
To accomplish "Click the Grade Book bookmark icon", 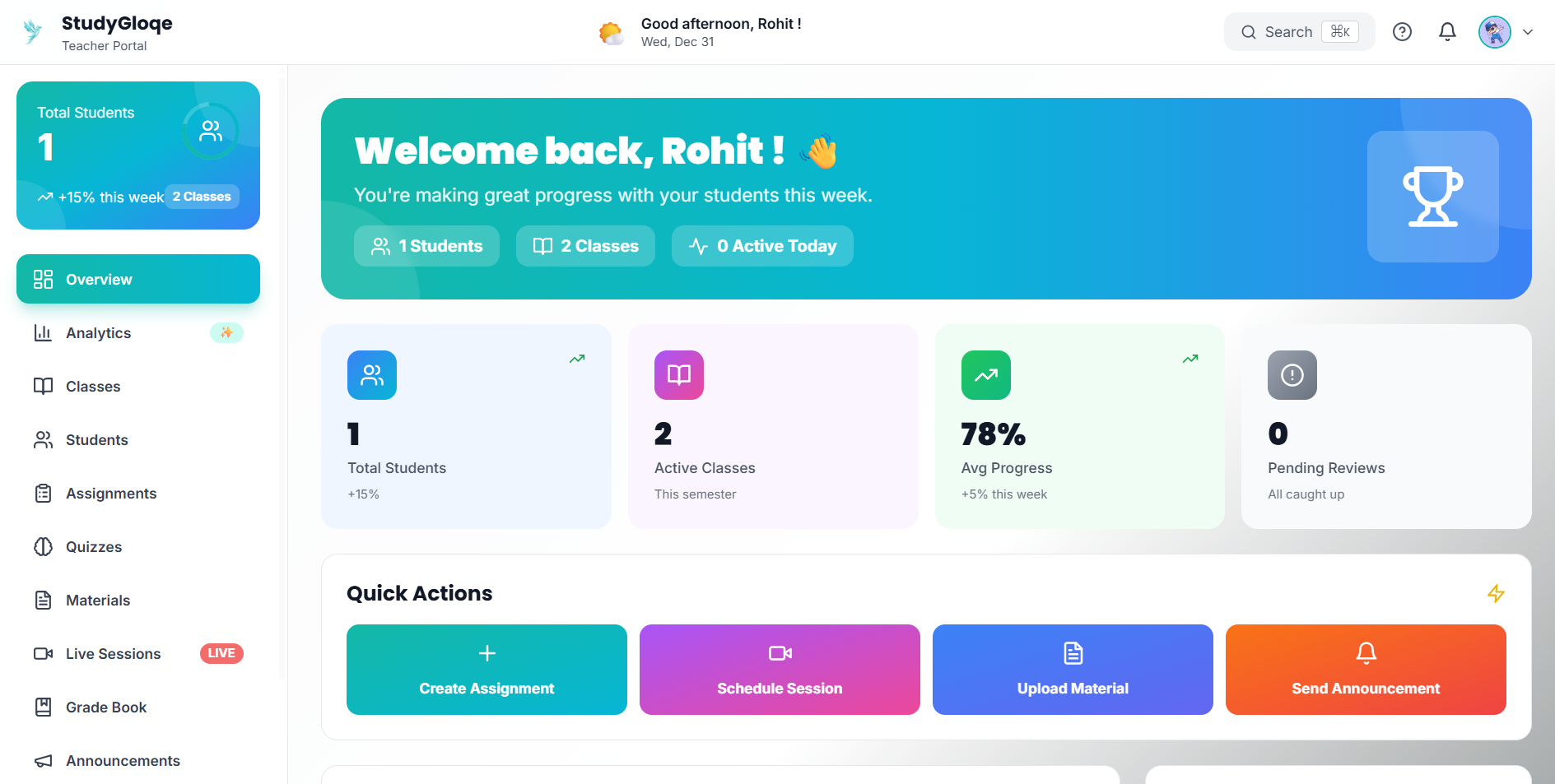I will tap(43, 707).
